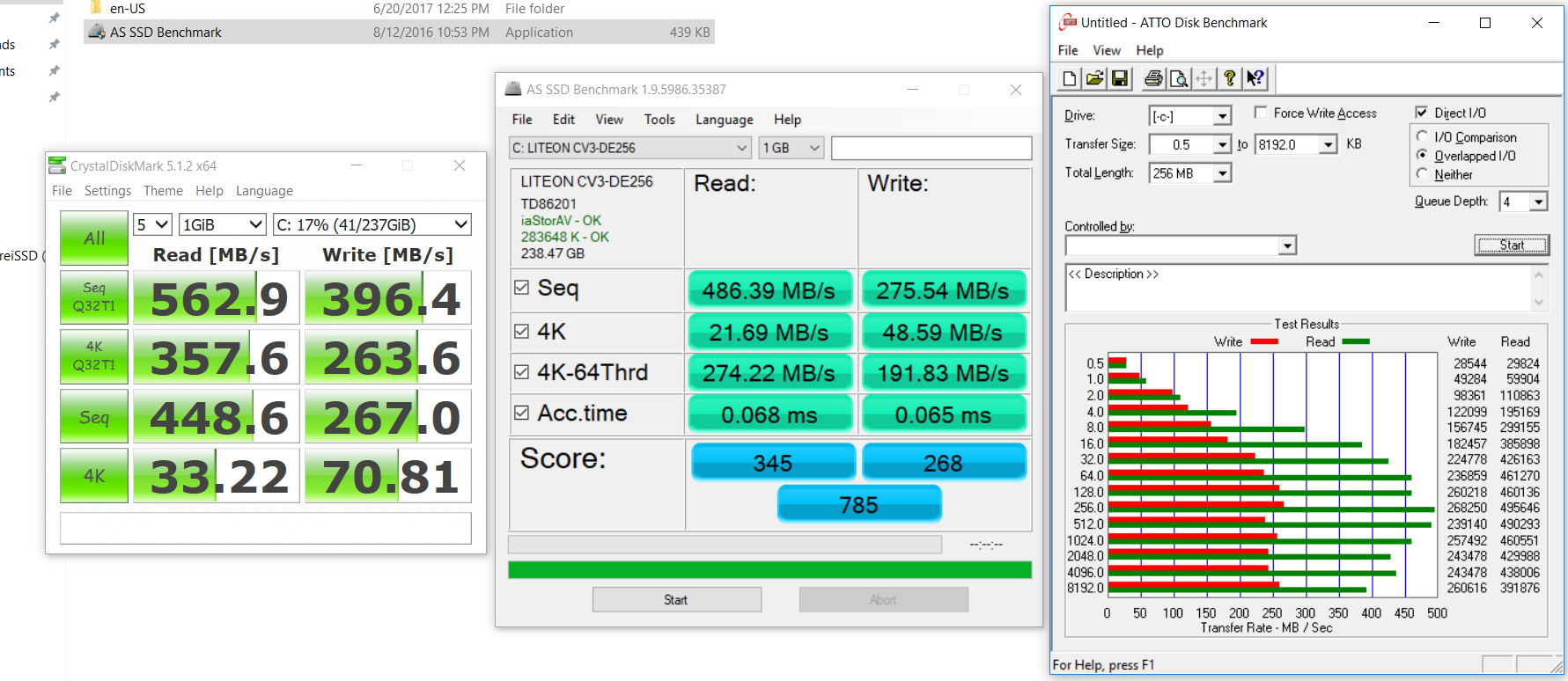The height and width of the screenshot is (681, 1568).
Task: Click the empty comment field in CrystalDiskMark
Action: tap(266, 529)
